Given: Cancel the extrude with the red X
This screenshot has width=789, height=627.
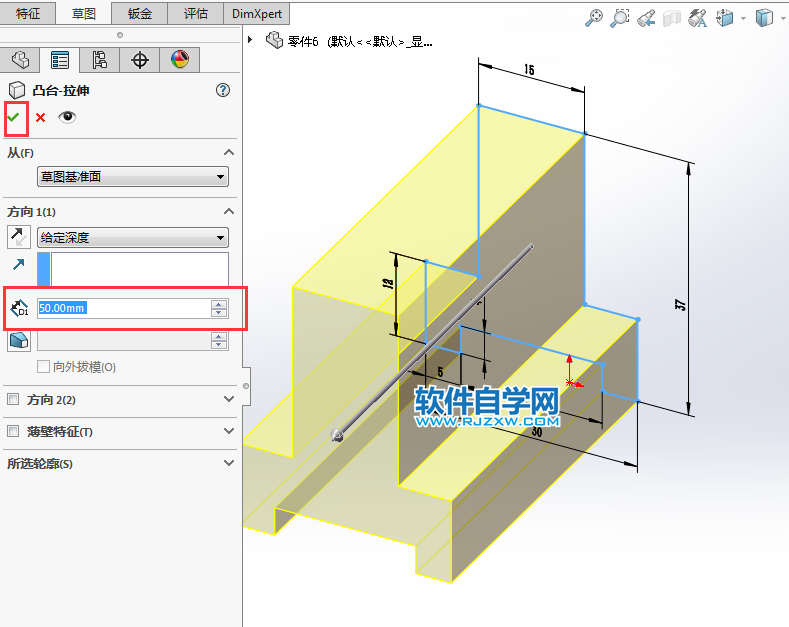Looking at the screenshot, I should pos(40,118).
